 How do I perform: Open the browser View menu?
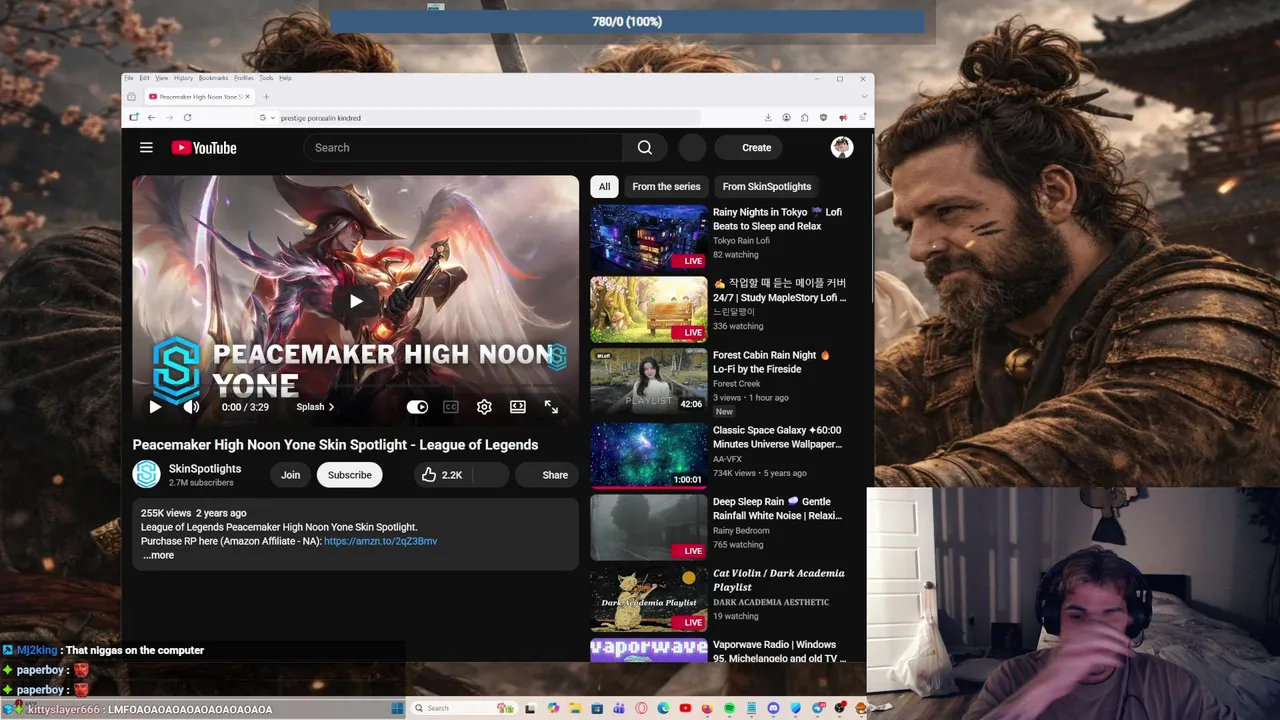pyautogui.click(x=162, y=78)
